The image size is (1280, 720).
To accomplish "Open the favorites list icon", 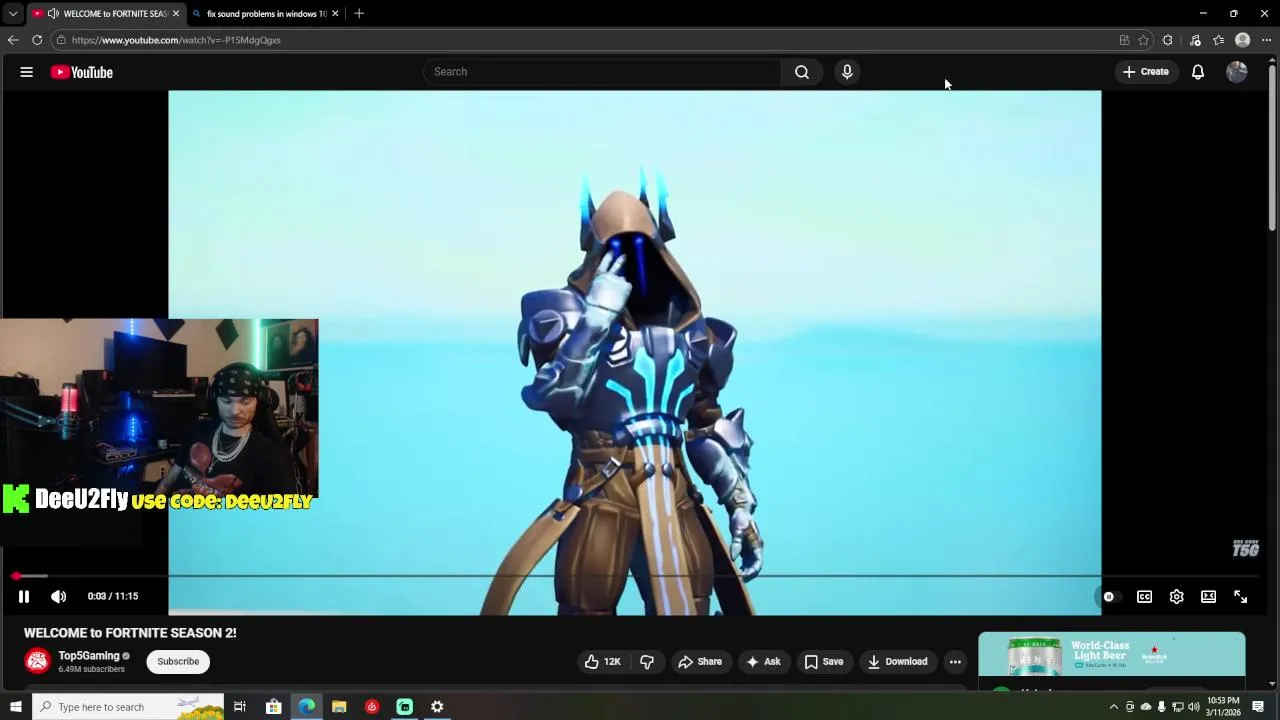I will click(x=1219, y=40).
